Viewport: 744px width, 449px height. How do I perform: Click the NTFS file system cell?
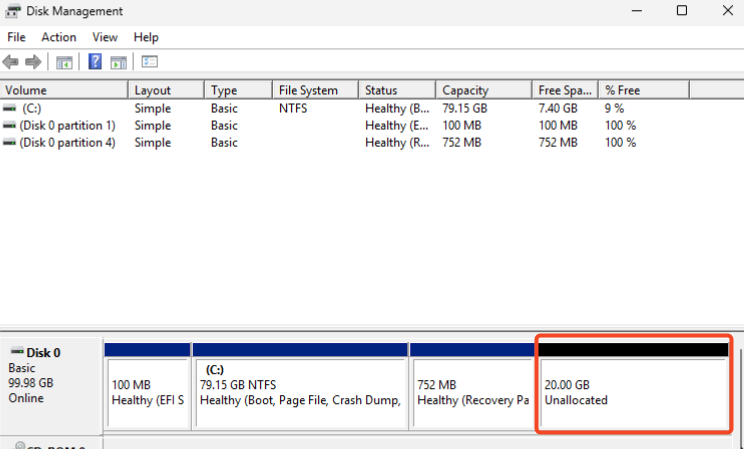click(293, 109)
